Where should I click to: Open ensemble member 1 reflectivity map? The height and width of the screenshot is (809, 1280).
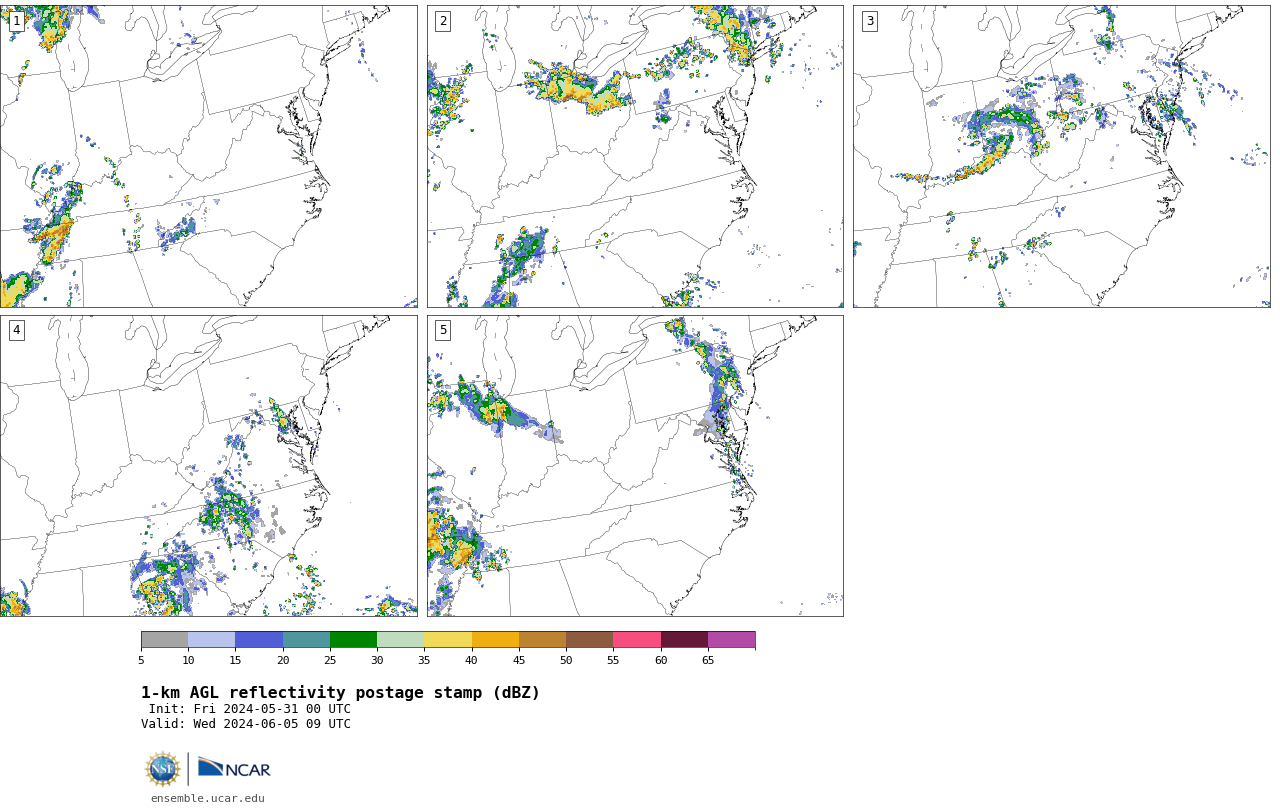click(208, 156)
